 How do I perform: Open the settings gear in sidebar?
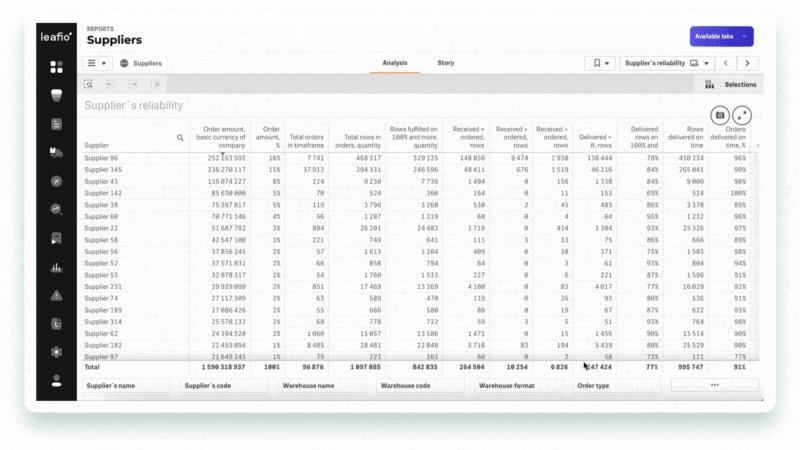[x=57, y=352]
